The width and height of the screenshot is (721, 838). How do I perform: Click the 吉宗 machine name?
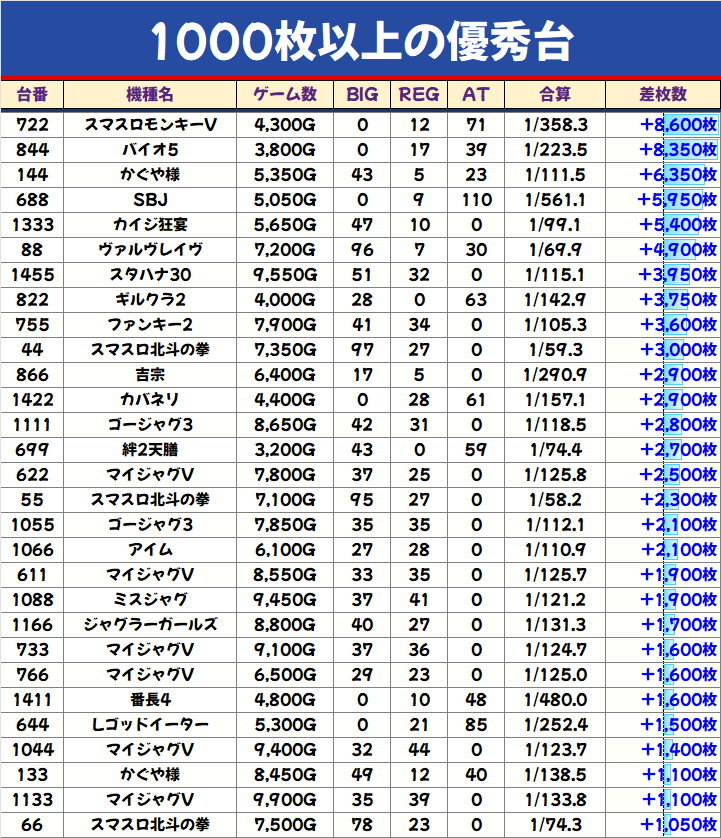click(150, 375)
